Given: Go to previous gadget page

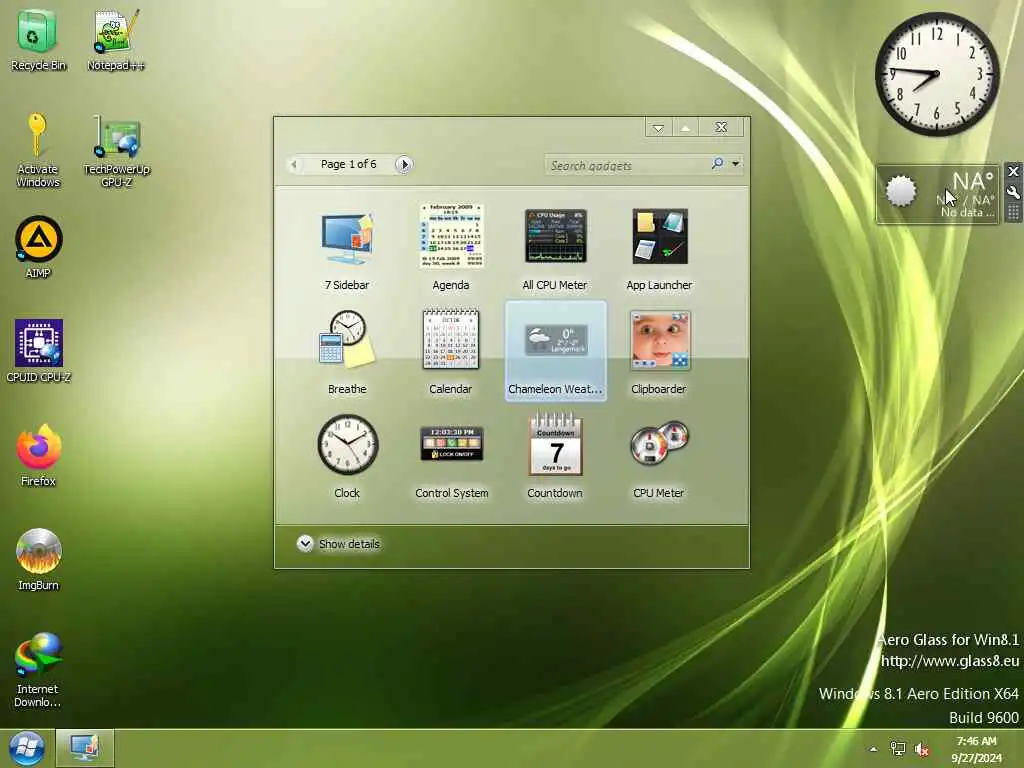Looking at the screenshot, I should tap(294, 165).
